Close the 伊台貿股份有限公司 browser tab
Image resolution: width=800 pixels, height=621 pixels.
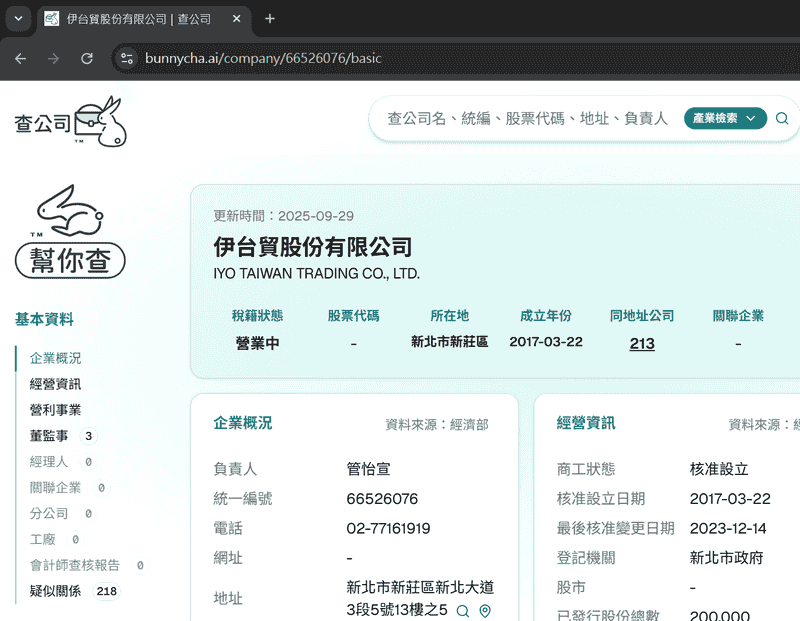236,19
